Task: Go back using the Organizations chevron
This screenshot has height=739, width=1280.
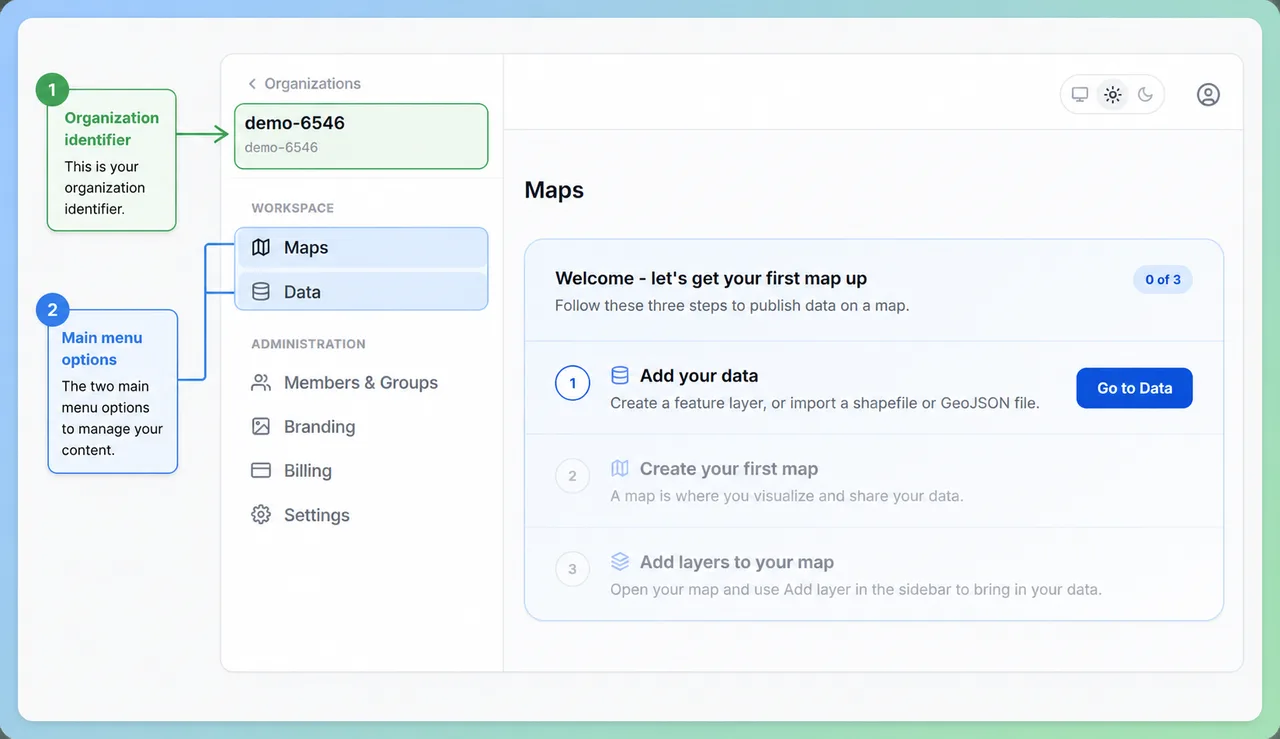Action: pyautogui.click(x=253, y=84)
